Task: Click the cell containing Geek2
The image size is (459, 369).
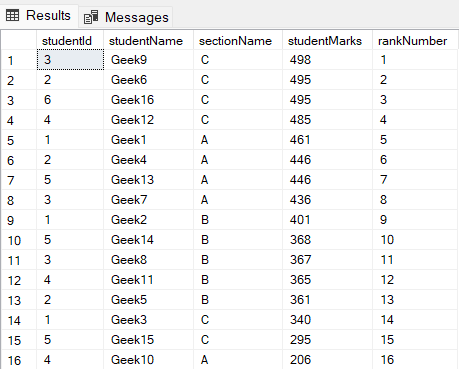Action: coord(149,220)
